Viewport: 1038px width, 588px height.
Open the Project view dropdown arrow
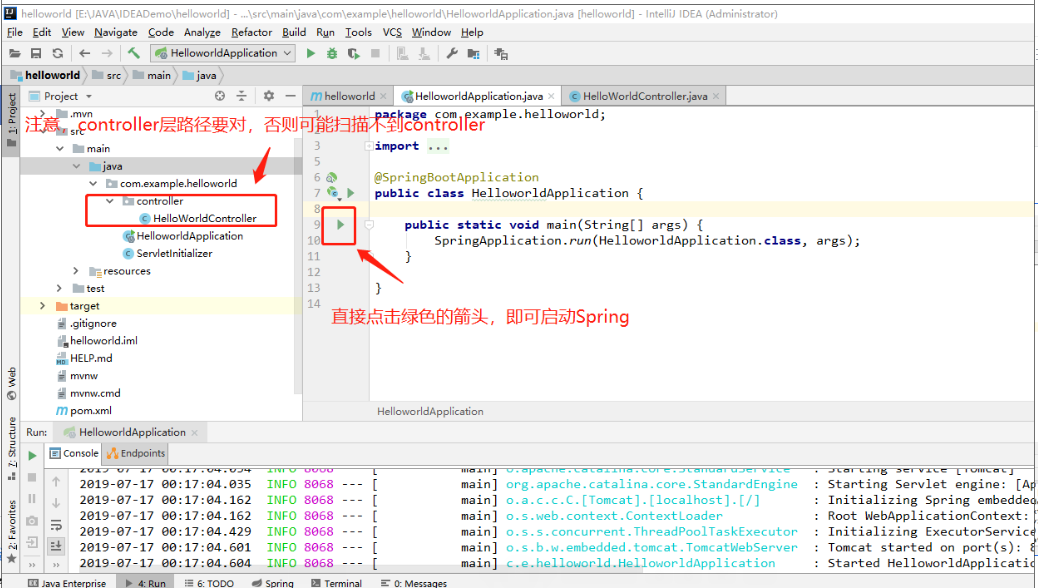pyautogui.click(x=89, y=97)
